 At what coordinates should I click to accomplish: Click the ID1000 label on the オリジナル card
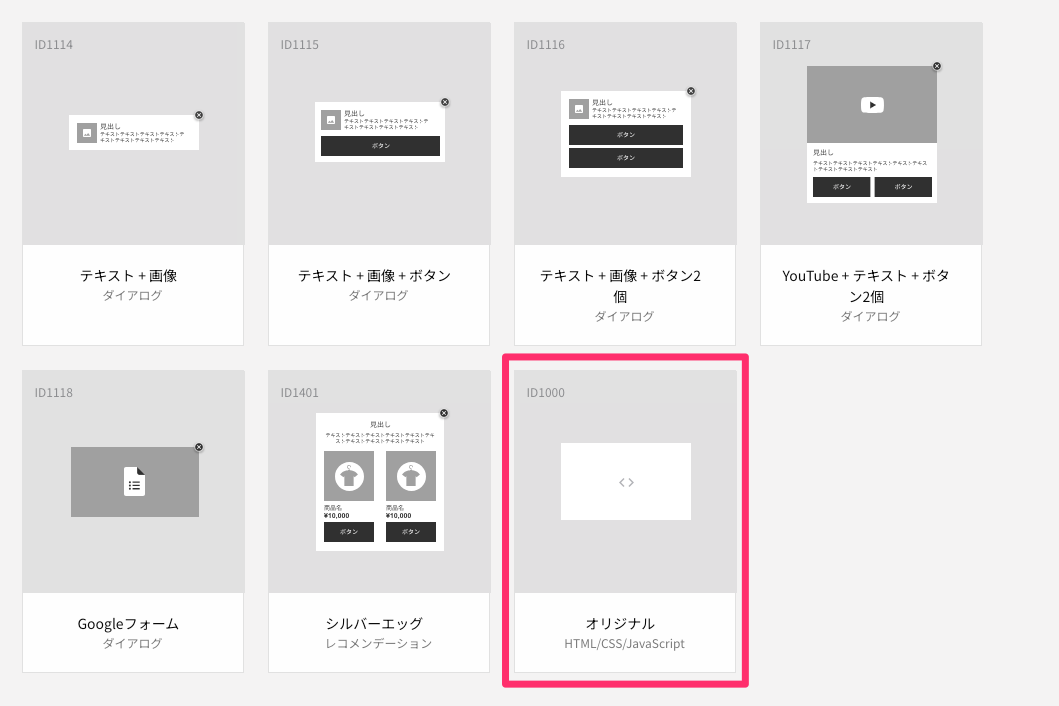pos(544,392)
